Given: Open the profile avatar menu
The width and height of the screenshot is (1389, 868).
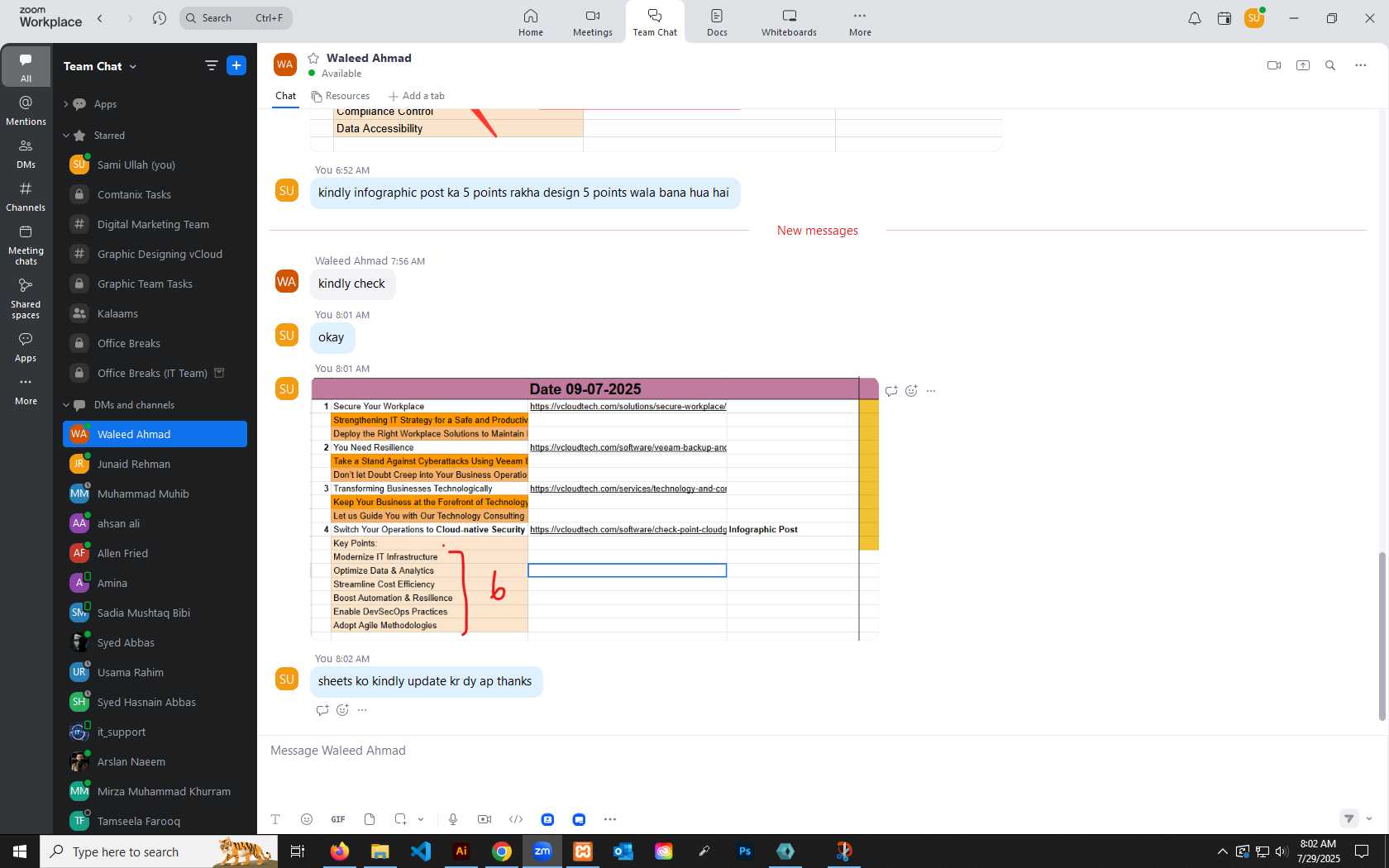Looking at the screenshot, I should click(x=1254, y=17).
